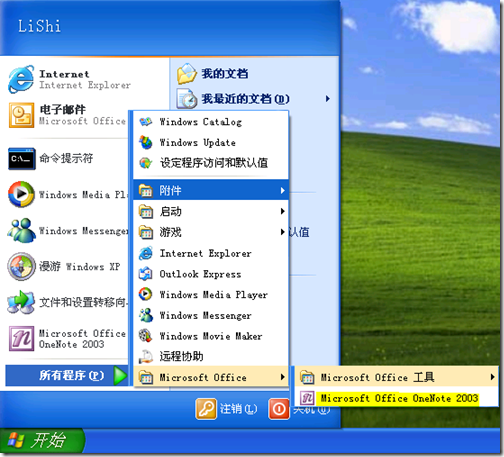Image resolution: width=504 pixels, height=457 pixels.
Task: Open 漫游 Windows XP tour icon
Action: pyautogui.click(x=21, y=266)
